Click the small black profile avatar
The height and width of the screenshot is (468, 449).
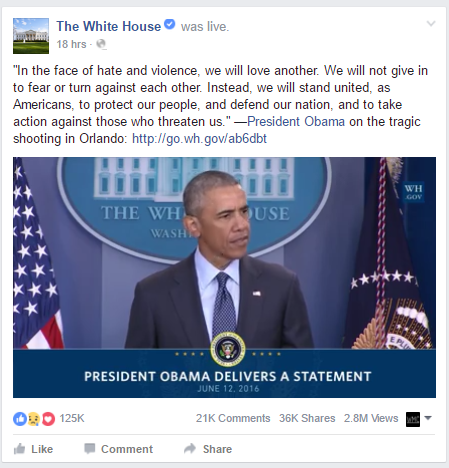(x=413, y=419)
